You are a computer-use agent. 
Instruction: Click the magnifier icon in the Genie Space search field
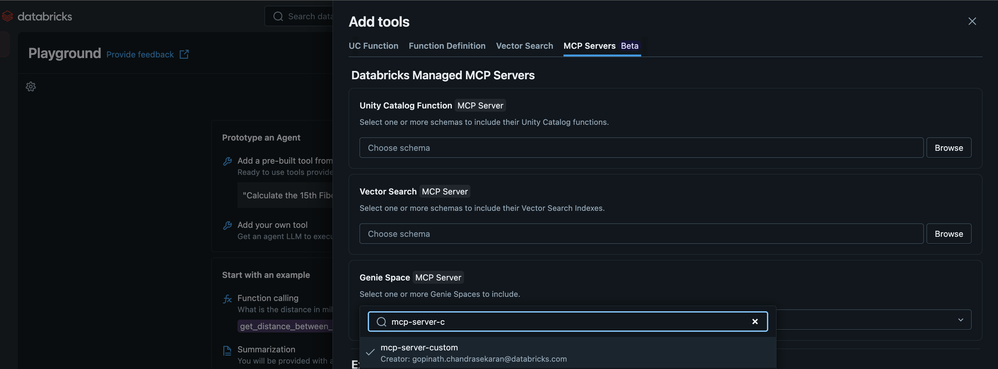tap(381, 322)
